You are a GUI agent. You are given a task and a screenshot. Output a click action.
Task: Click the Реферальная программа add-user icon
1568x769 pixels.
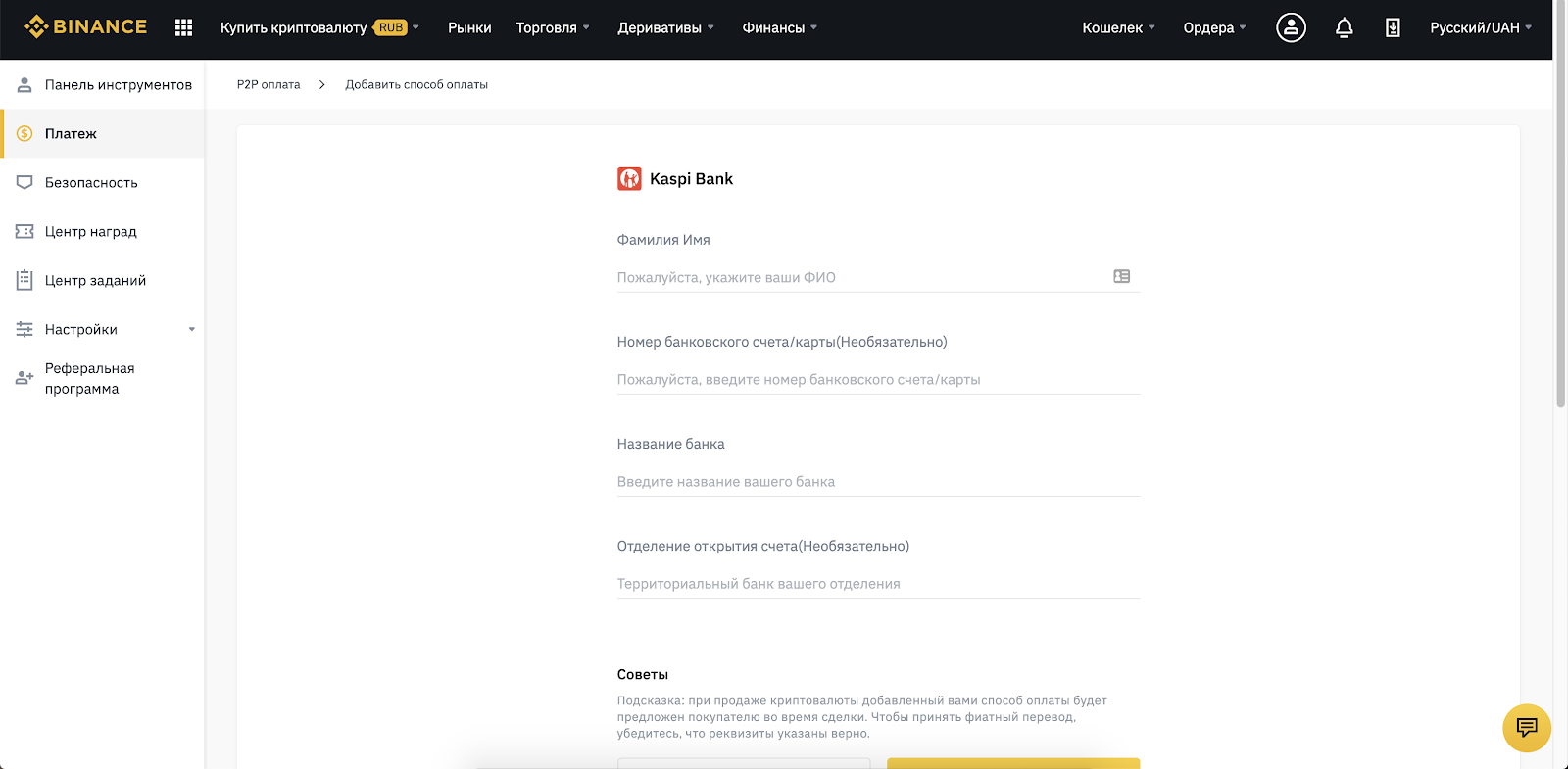coord(24,378)
